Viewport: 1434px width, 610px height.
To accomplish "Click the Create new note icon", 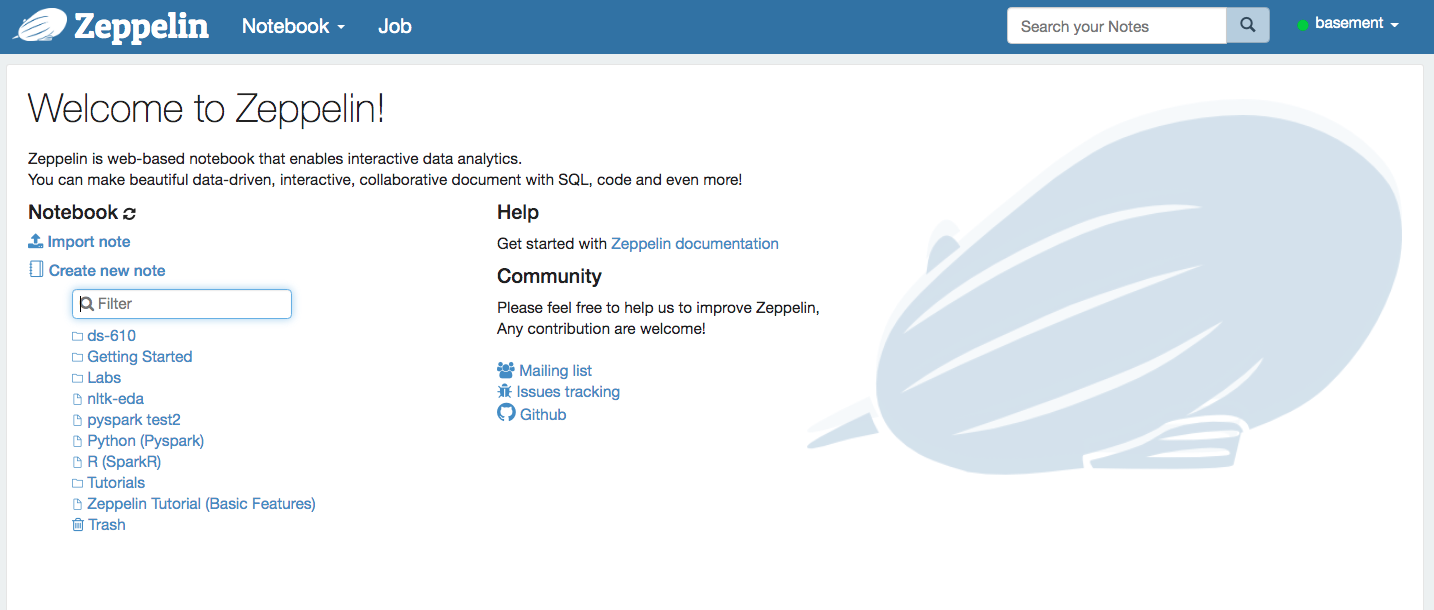I will point(36,270).
